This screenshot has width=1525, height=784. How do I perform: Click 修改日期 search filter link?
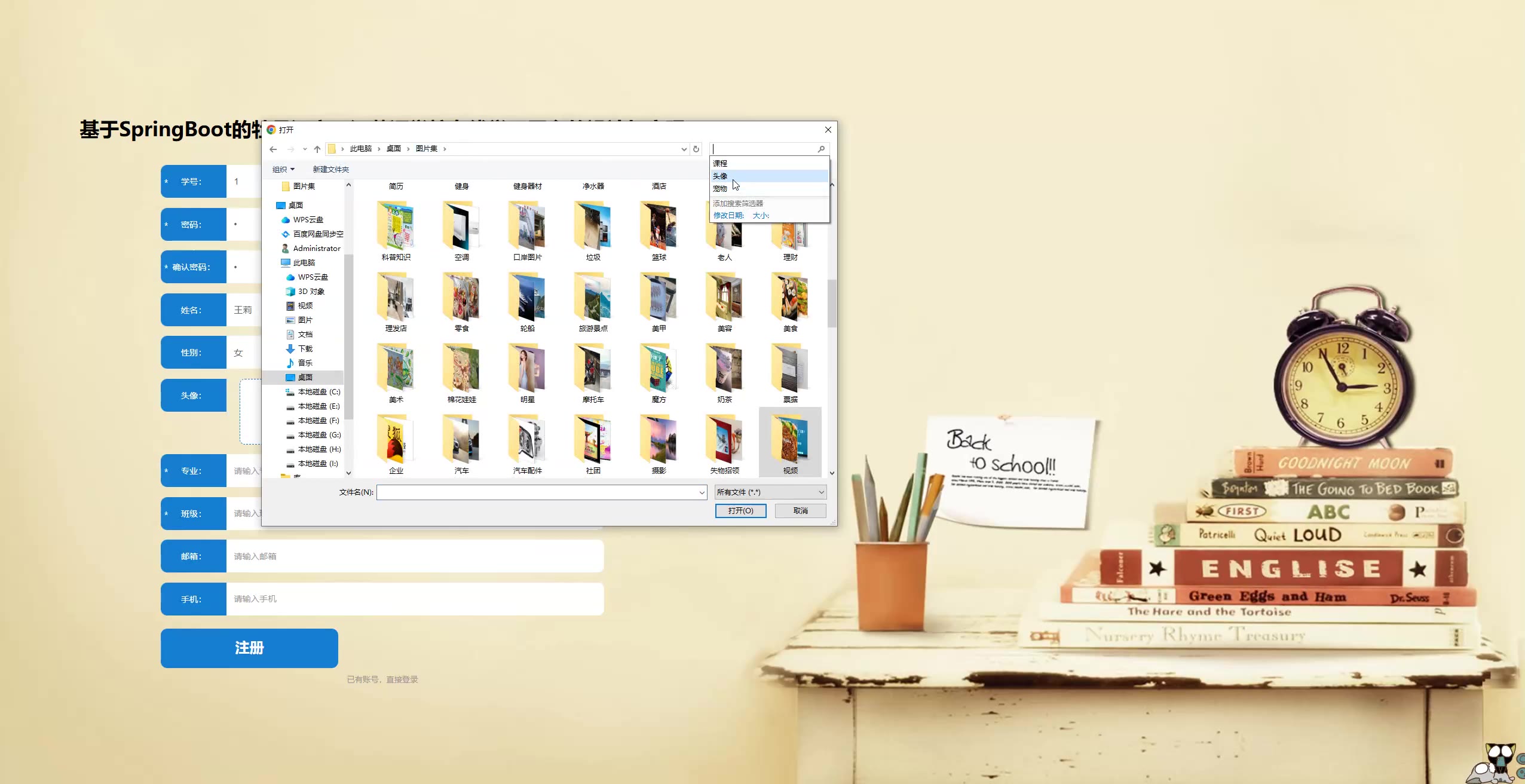click(728, 215)
